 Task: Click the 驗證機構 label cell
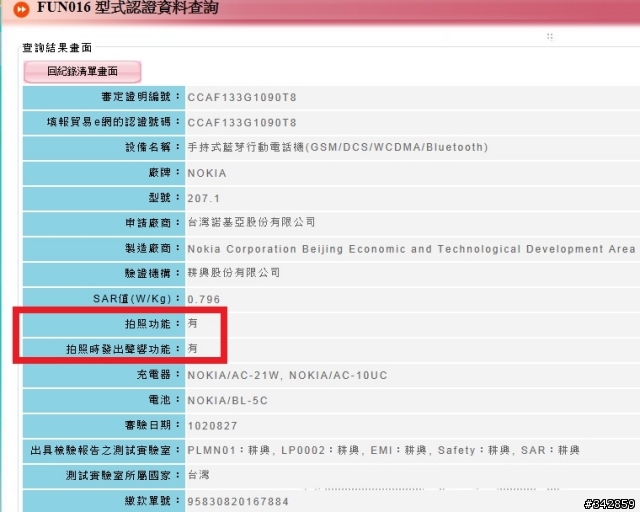(x=104, y=274)
